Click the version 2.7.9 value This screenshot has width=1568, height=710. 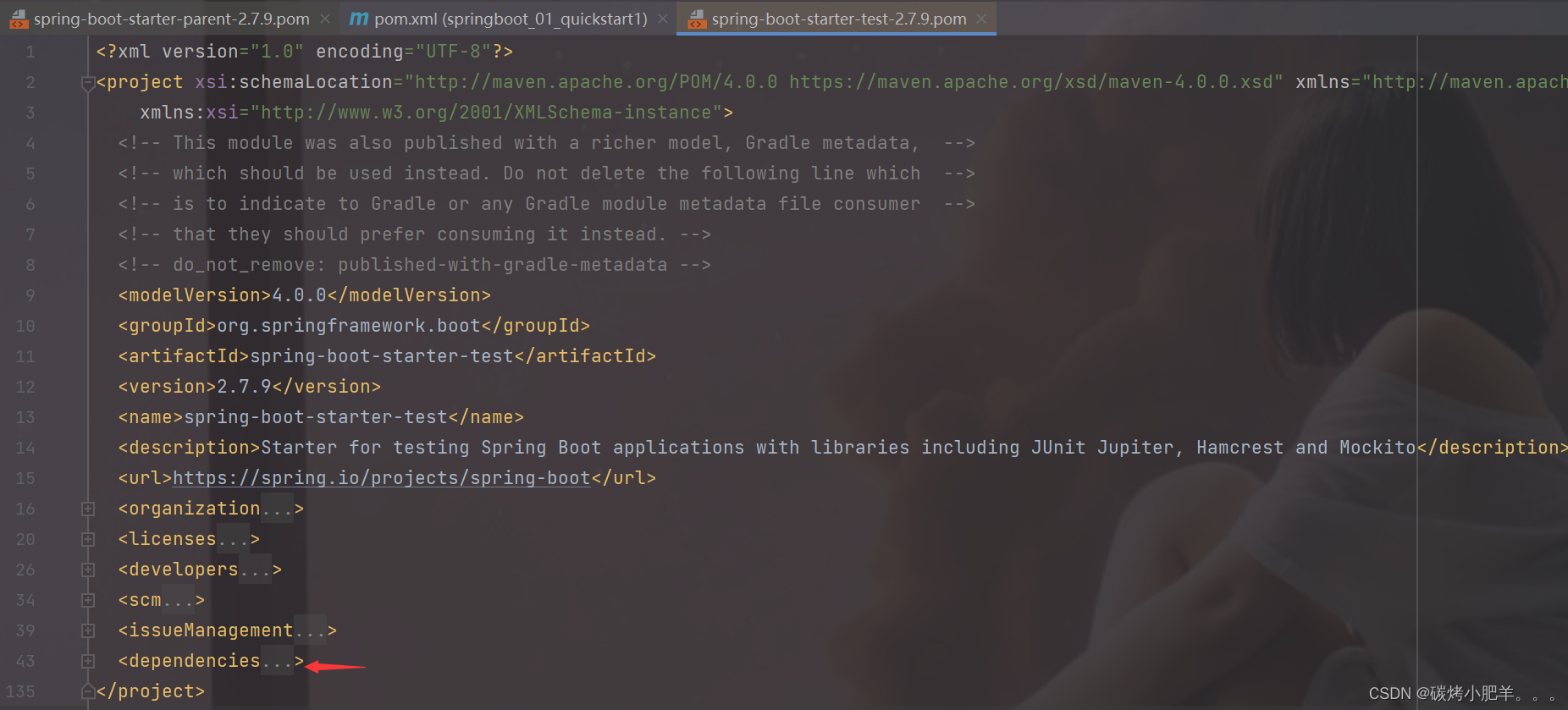pos(244,387)
